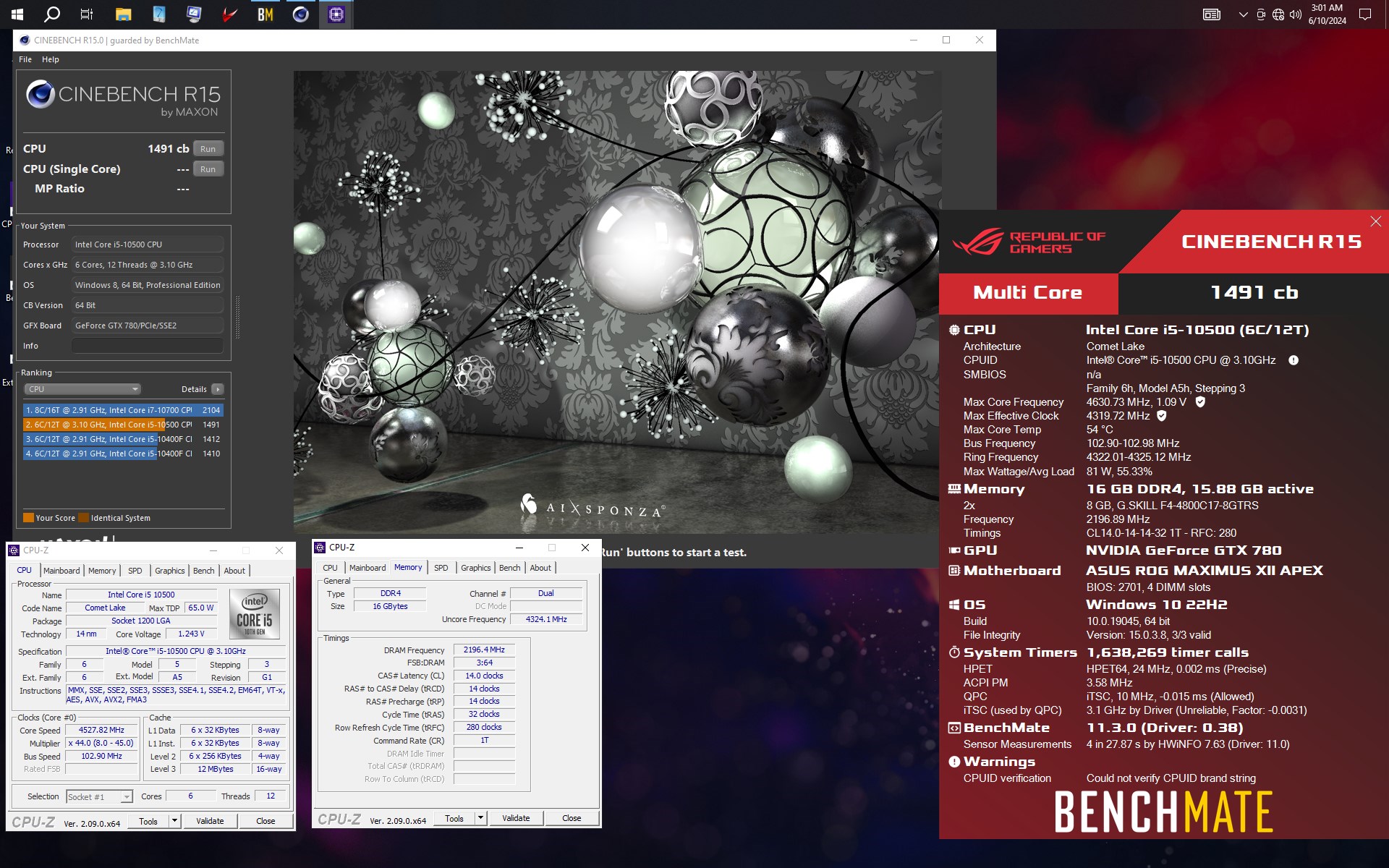1389x868 pixels.
Task: Click Close button in Memory CPU-Z window
Action: point(572,818)
